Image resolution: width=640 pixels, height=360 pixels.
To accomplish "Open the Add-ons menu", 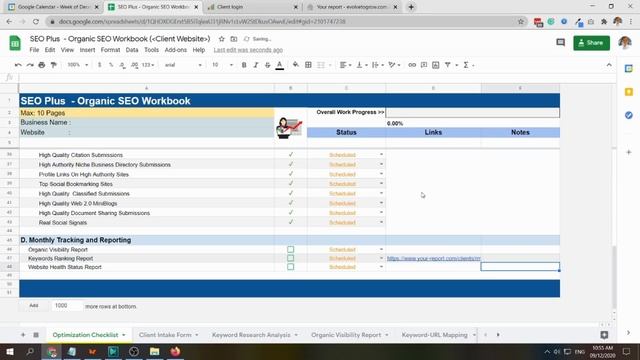I will [x=176, y=50].
